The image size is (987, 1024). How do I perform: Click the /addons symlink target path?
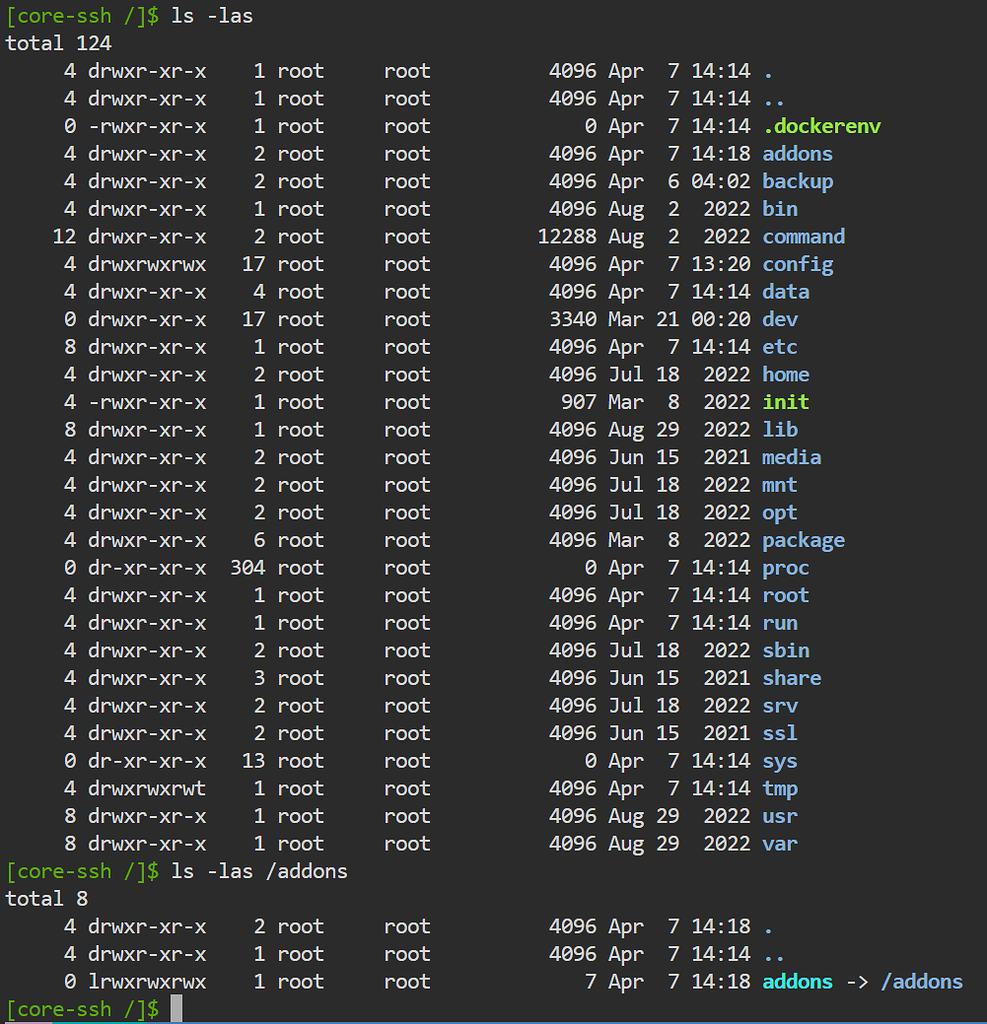921,981
